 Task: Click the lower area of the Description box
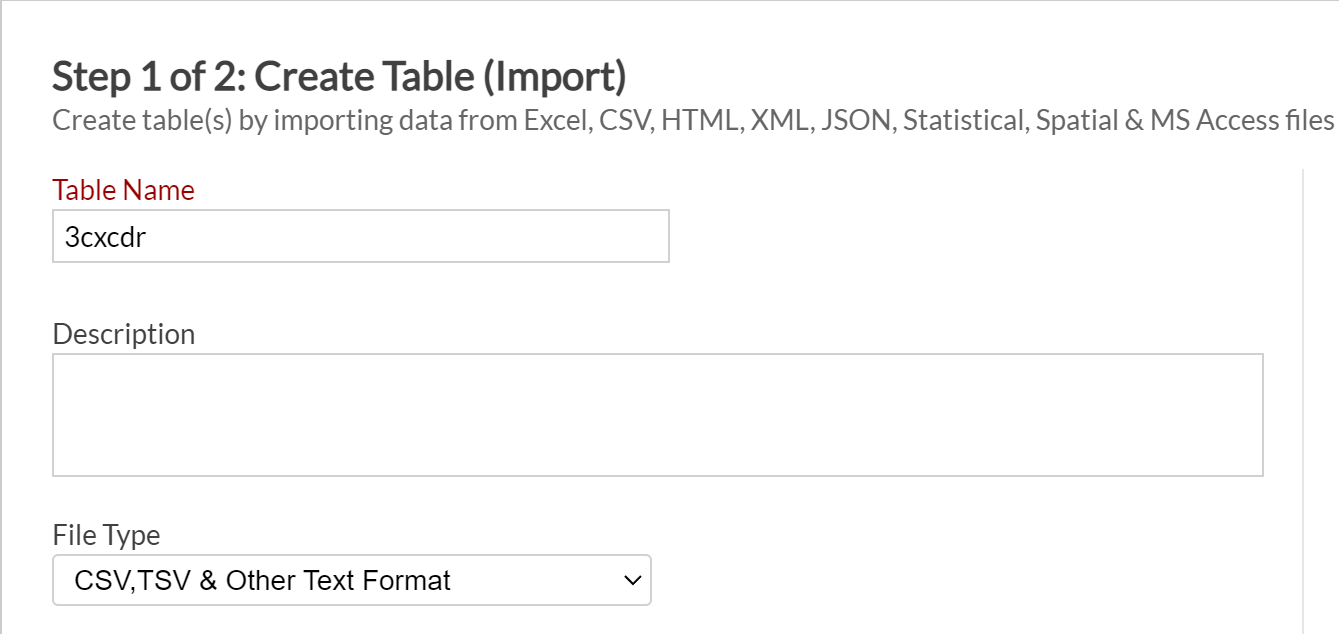[658, 450]
